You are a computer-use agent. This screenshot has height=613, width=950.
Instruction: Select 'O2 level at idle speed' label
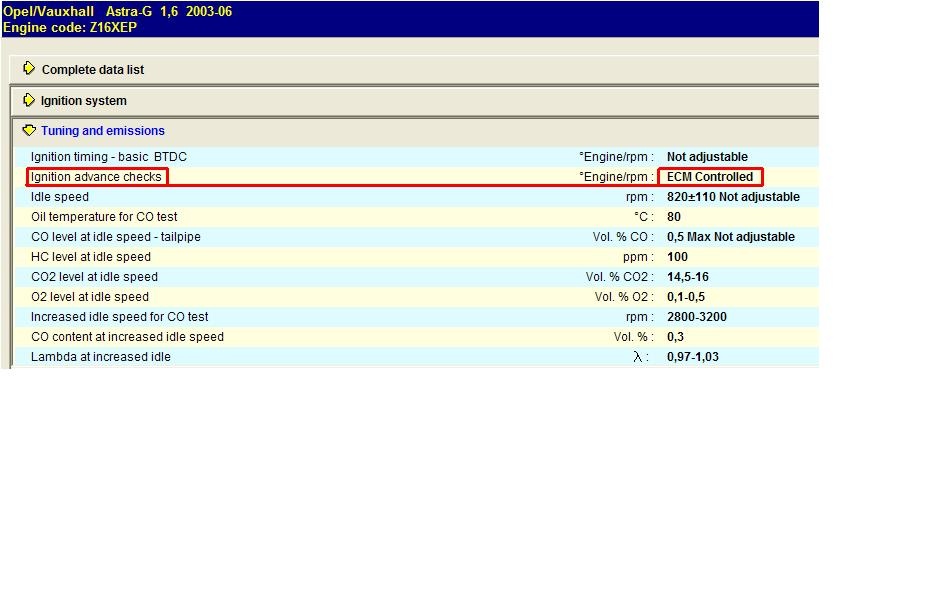(90, 297)
